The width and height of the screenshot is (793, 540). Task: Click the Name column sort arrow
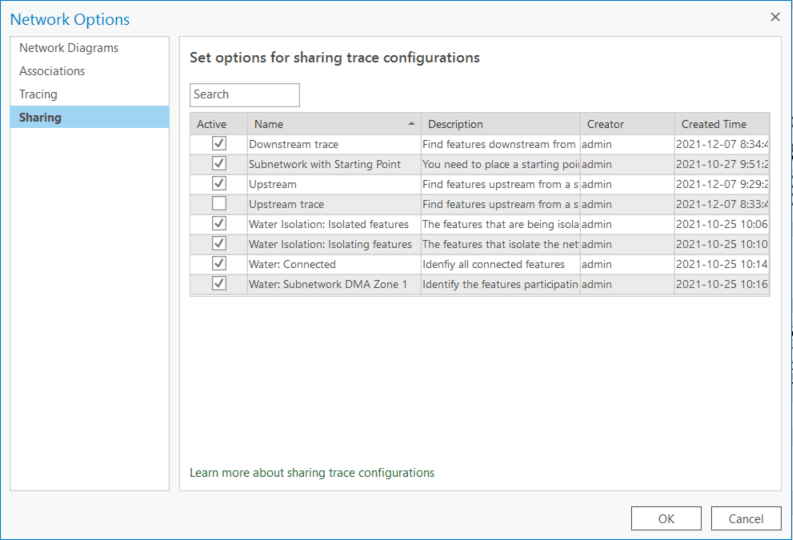click(412, 124)
